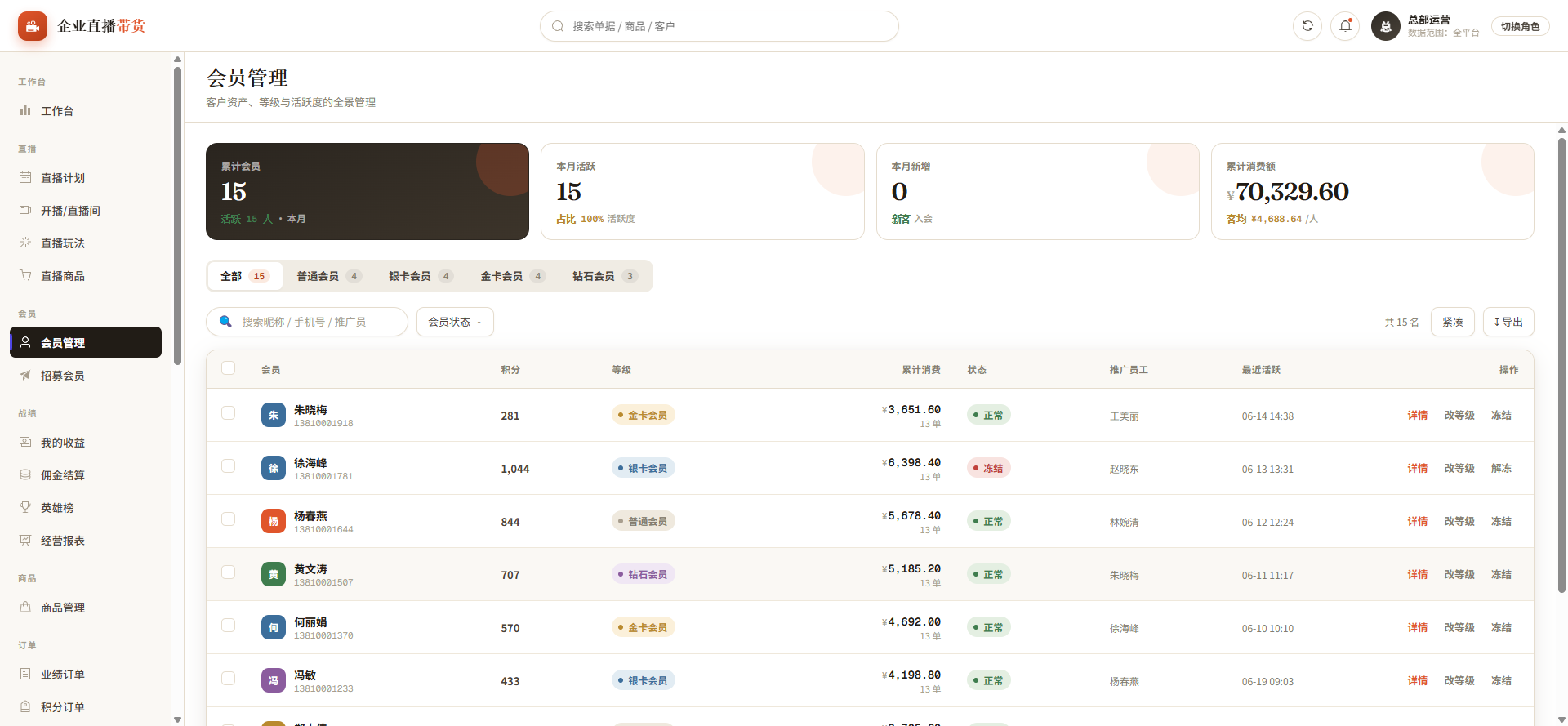Click the 我的收益 icon

25,443
